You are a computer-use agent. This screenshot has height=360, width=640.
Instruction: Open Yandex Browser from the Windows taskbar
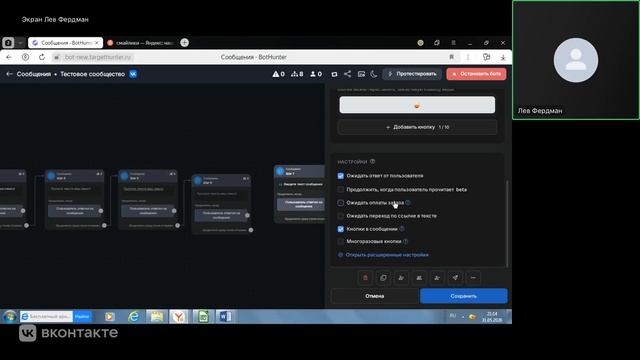[x=179, y=316]
